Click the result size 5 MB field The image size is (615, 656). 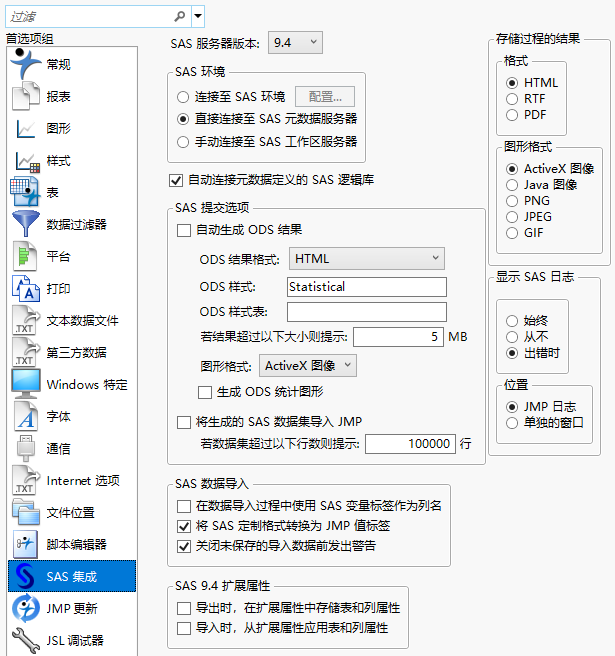pyautogui.click(x=398, y=337)
